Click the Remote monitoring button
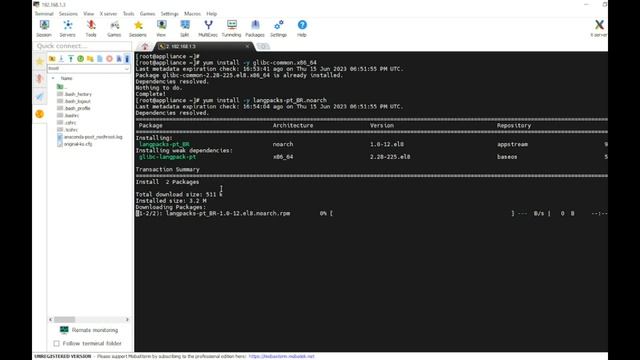The width and height of the screenshot is (640, 360). point(89,330)
